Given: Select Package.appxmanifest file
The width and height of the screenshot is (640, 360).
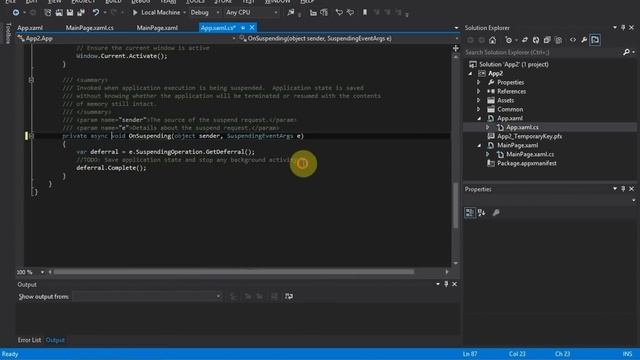Looking at the screenshot, I should [527, 163].
